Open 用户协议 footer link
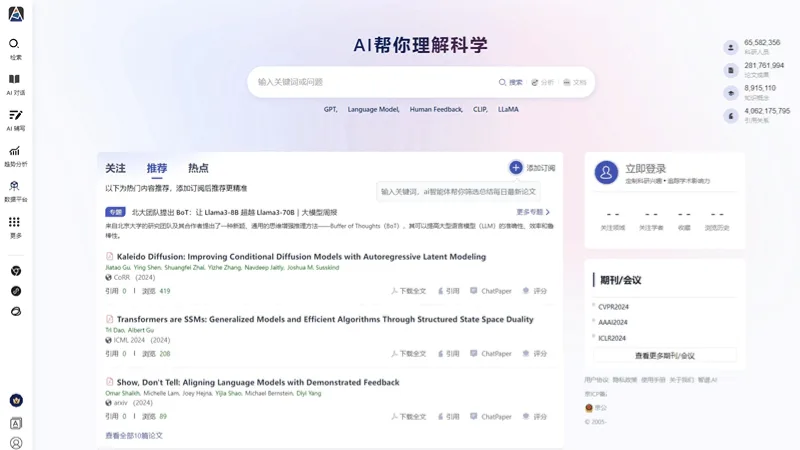 596,380
